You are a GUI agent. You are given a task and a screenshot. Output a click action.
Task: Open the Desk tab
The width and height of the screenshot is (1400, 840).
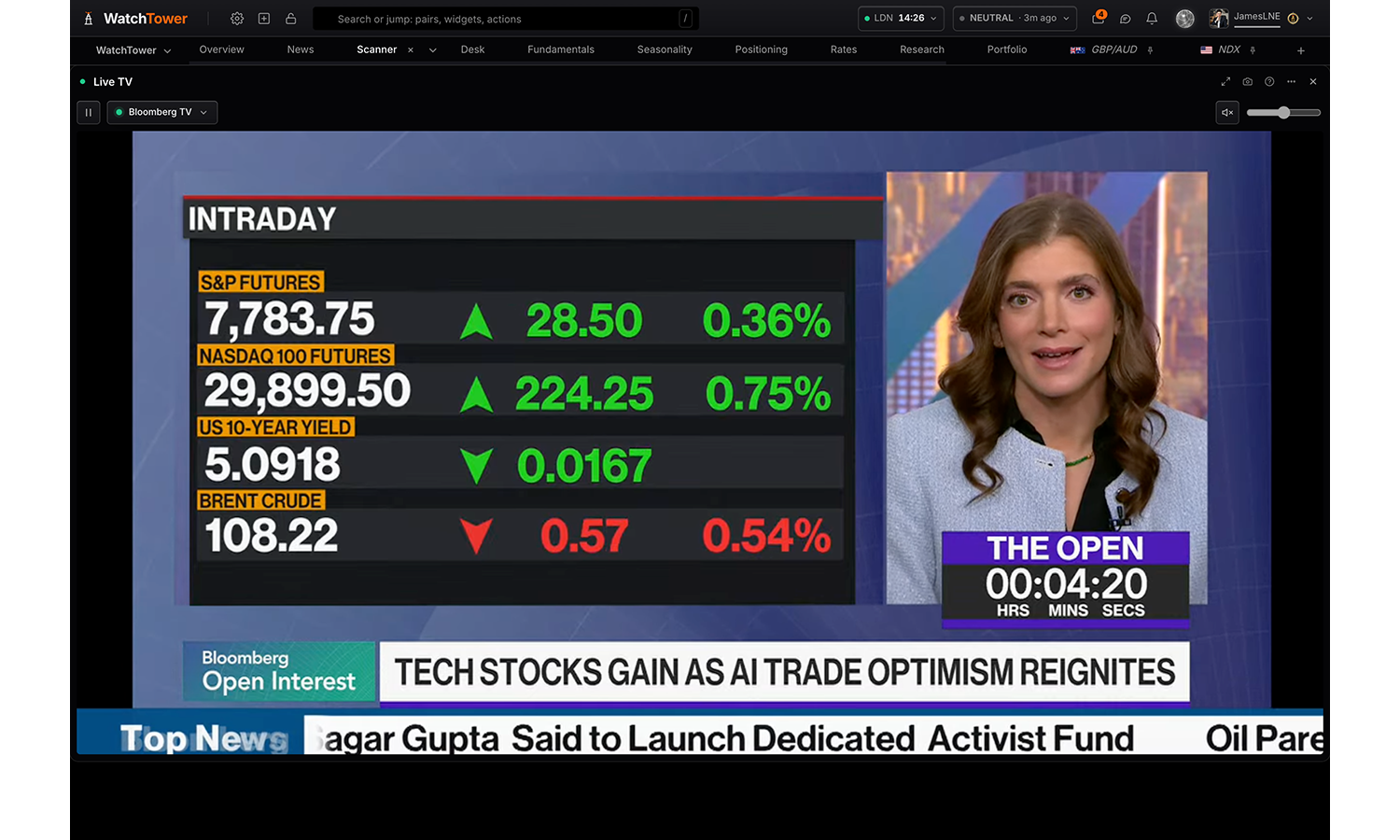473,49
